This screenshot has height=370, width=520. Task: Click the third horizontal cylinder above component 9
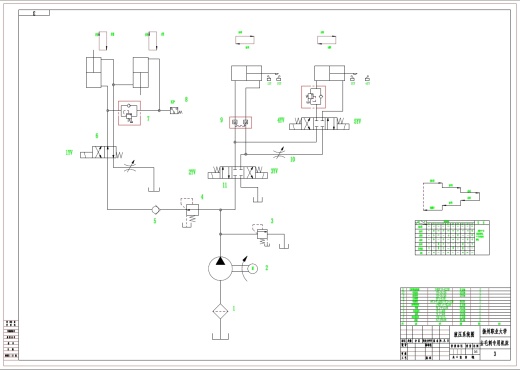(x=246, y=73)
